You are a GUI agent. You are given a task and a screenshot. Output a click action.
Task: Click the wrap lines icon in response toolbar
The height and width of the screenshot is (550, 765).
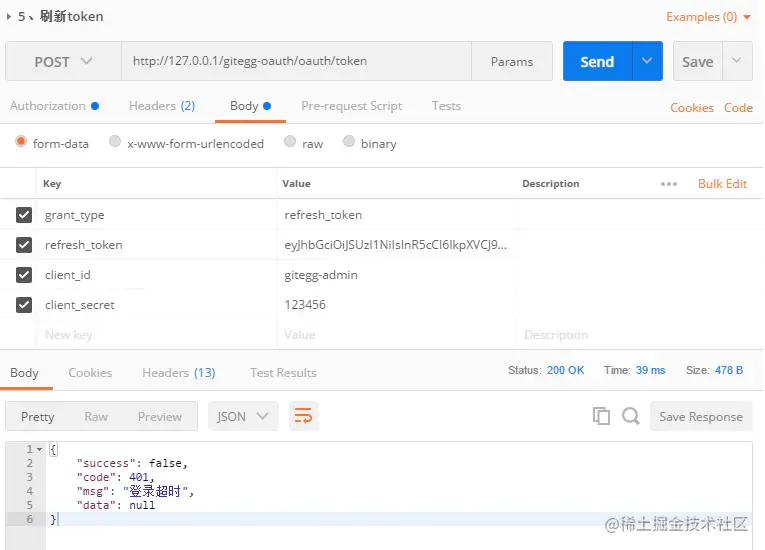(x=303, y=416)
